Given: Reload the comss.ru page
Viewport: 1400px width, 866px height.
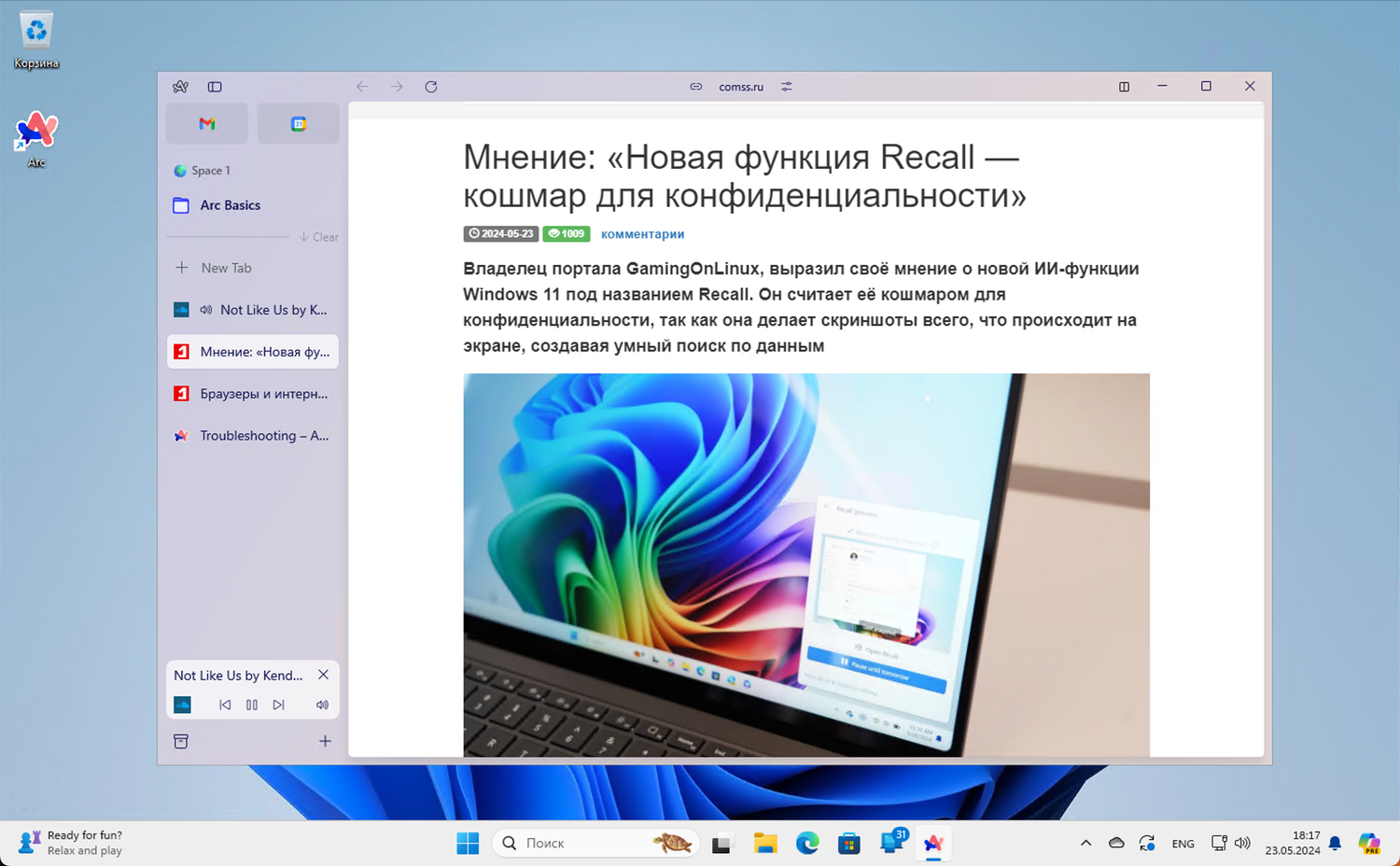Looking at the screenshot, I should (431, 87).
